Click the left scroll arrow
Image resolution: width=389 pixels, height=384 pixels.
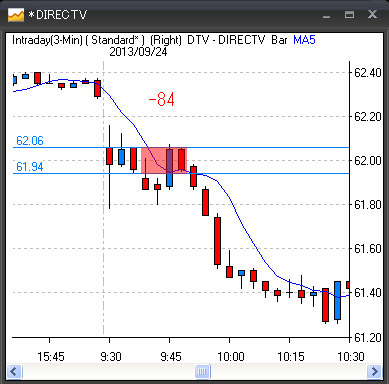click(14, 371)
